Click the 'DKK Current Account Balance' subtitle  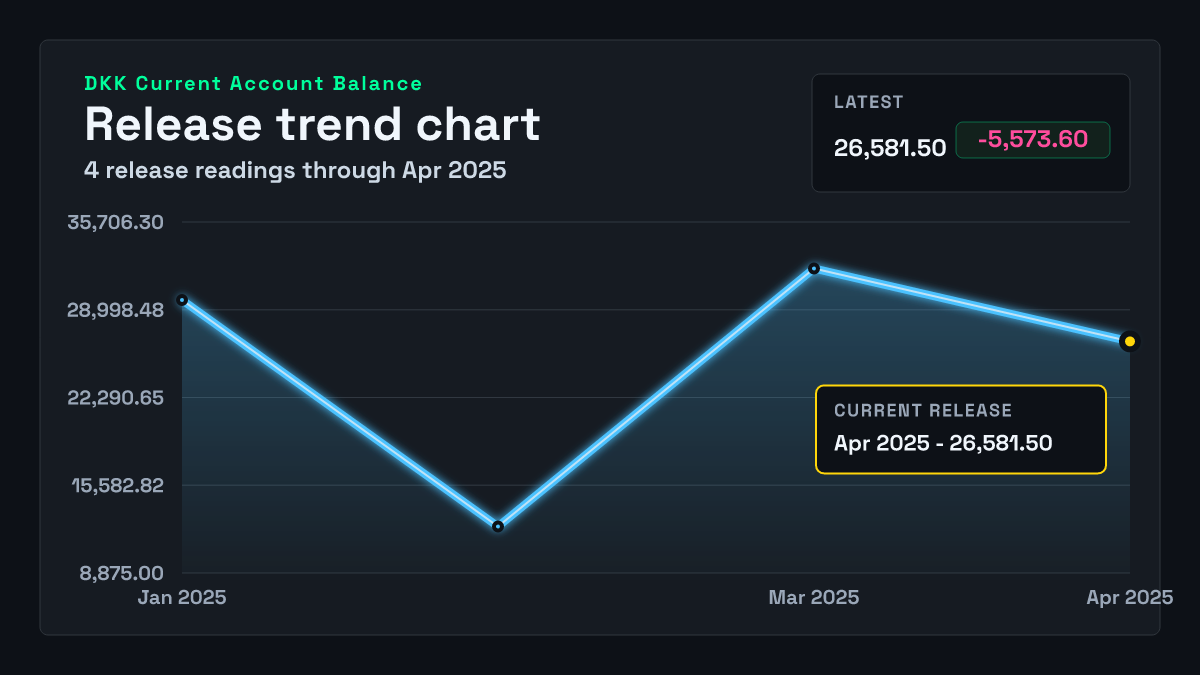click(253, 84)
